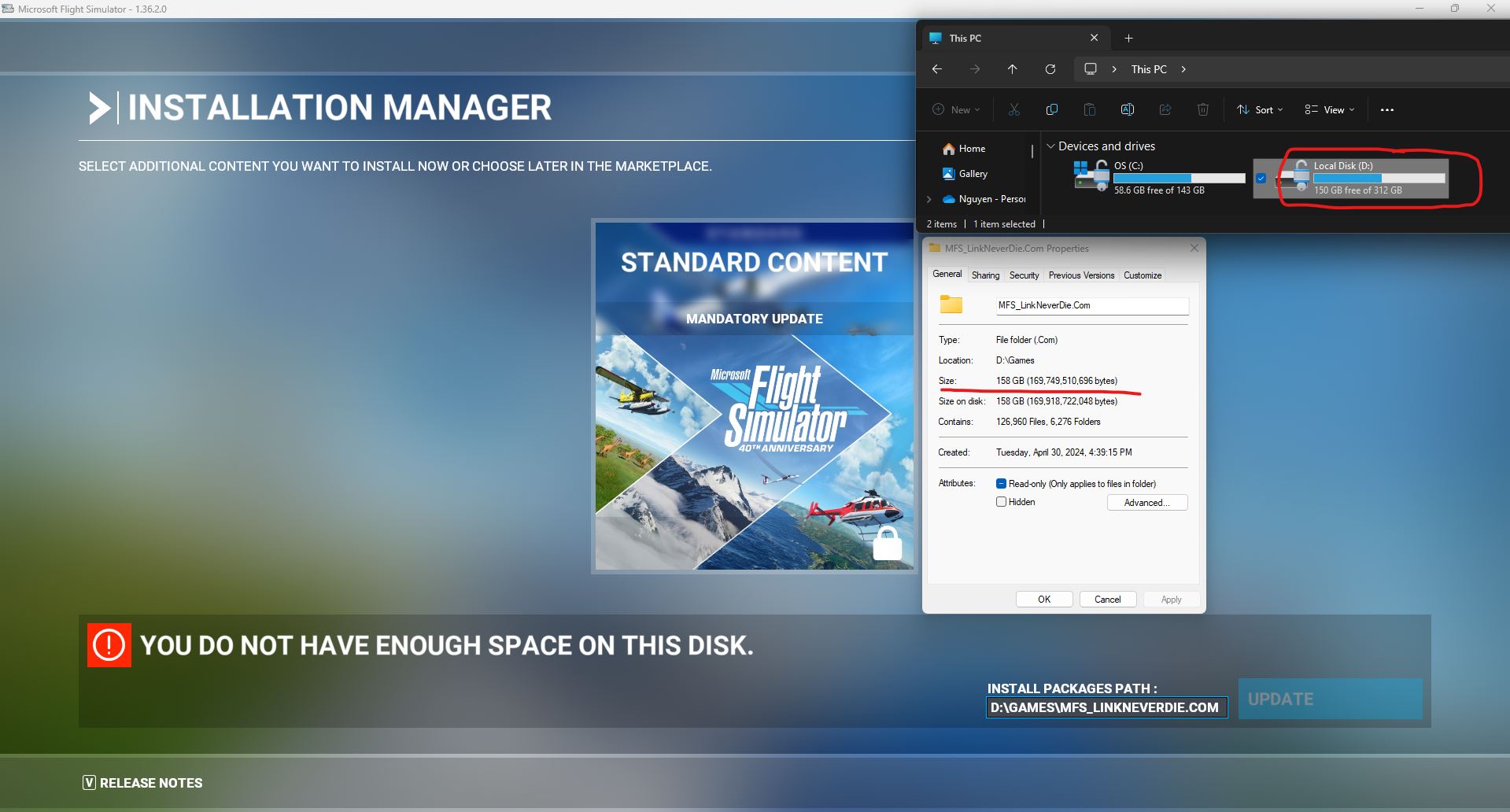Switch to the General tab in Properties

point(947,275)
